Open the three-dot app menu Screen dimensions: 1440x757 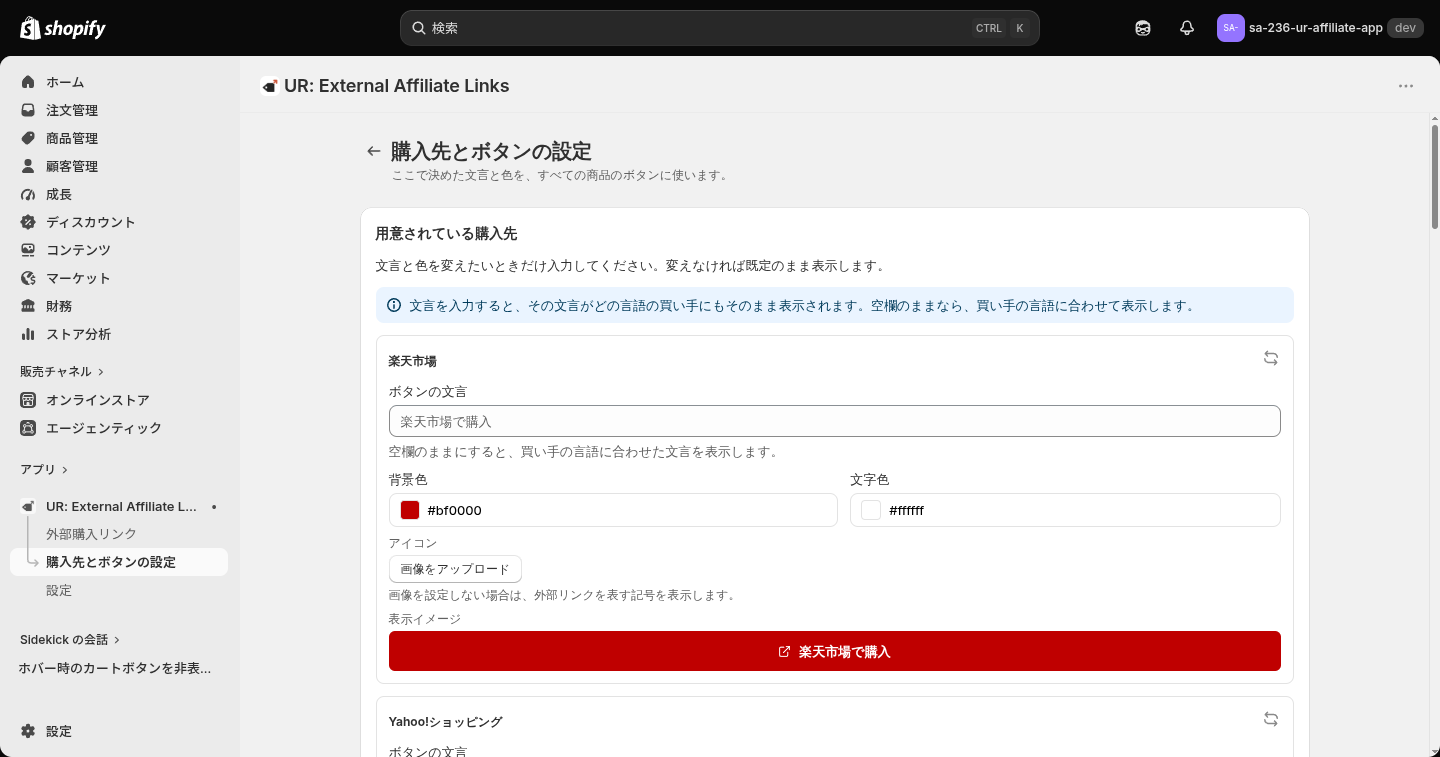[x=1406, y=86]
